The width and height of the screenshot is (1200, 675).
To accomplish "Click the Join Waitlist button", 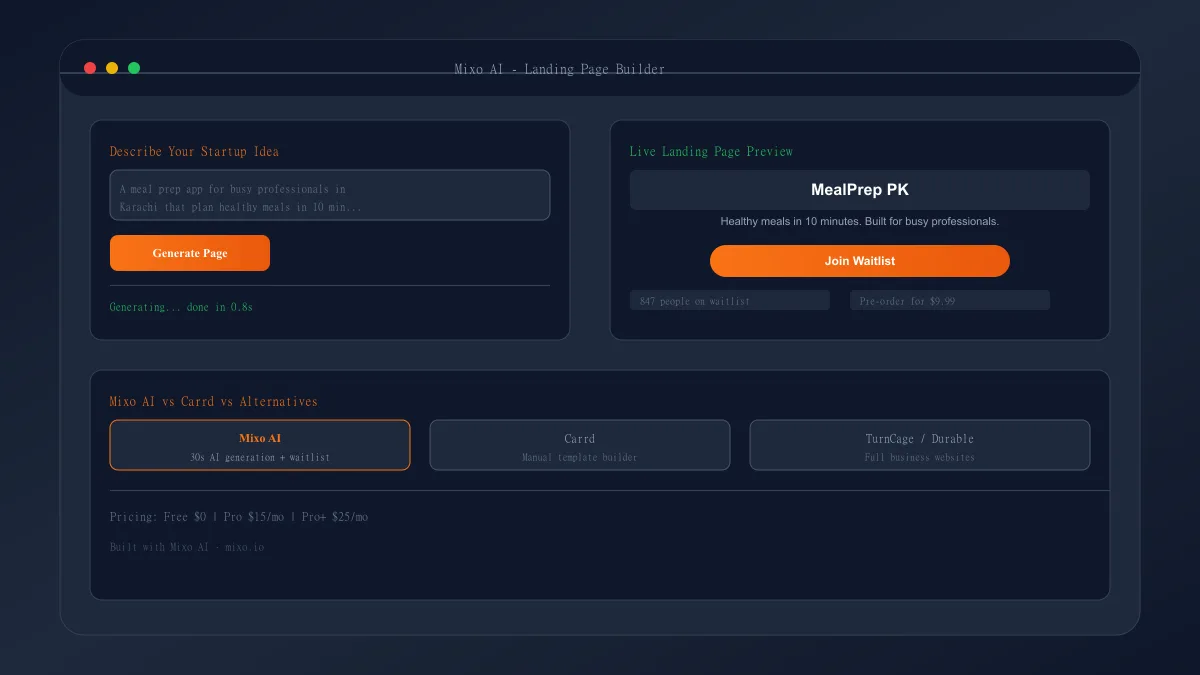I will [860, 261].
